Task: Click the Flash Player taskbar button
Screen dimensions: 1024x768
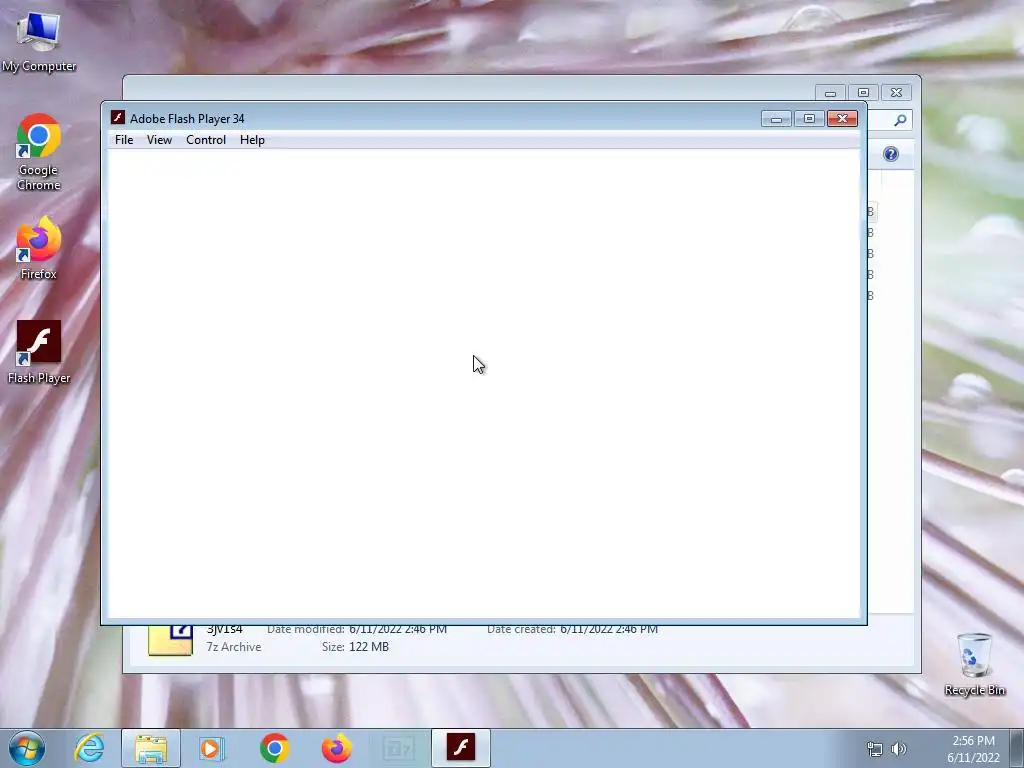Action: coord(460,748)
